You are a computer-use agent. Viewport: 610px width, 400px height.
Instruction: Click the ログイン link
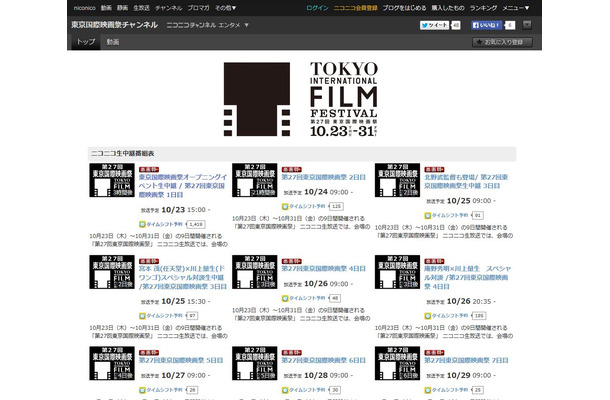317,8
